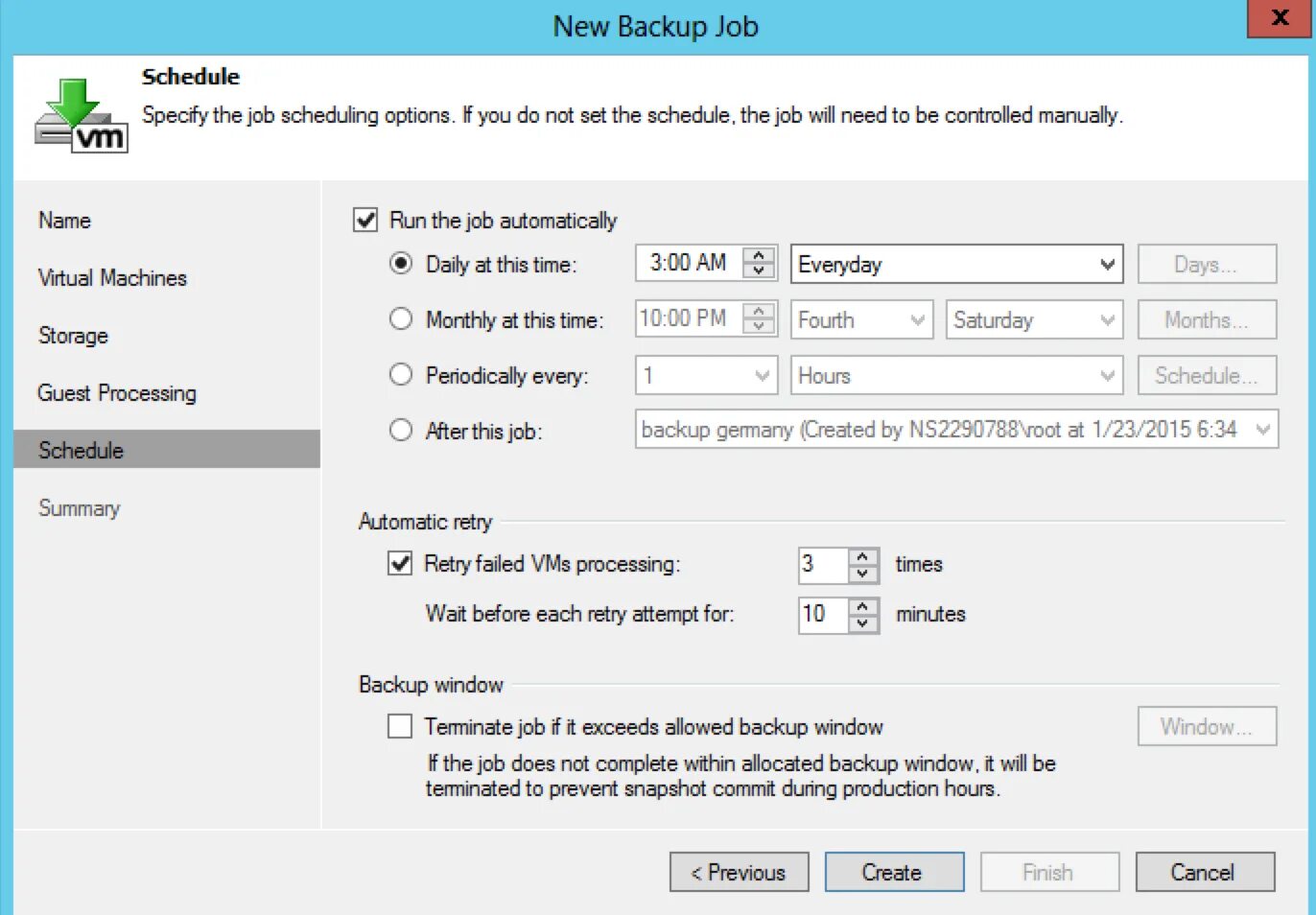Image resolution: width=1316 pixels, height=915 pixels.
Task: Go to the Summary step
Action: (x=80, y=508)
